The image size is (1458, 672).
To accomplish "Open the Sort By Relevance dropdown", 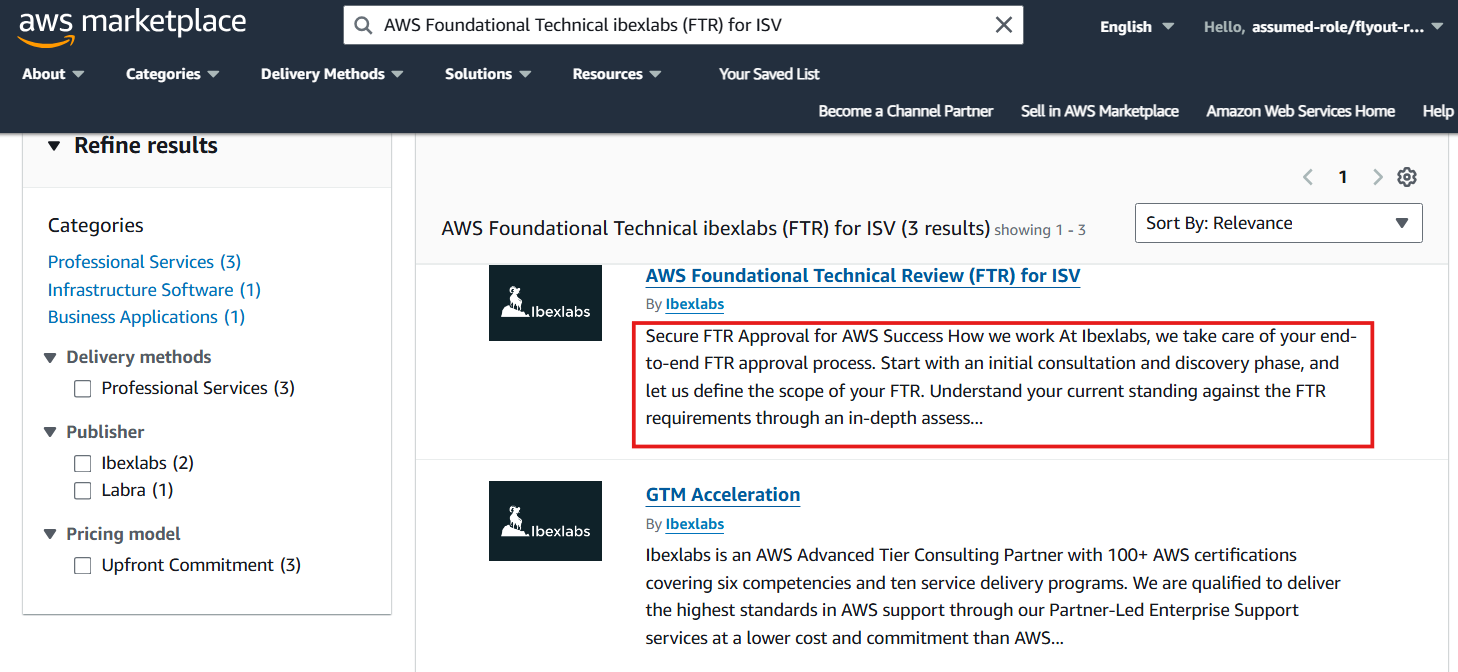I will click(1278, 223).
